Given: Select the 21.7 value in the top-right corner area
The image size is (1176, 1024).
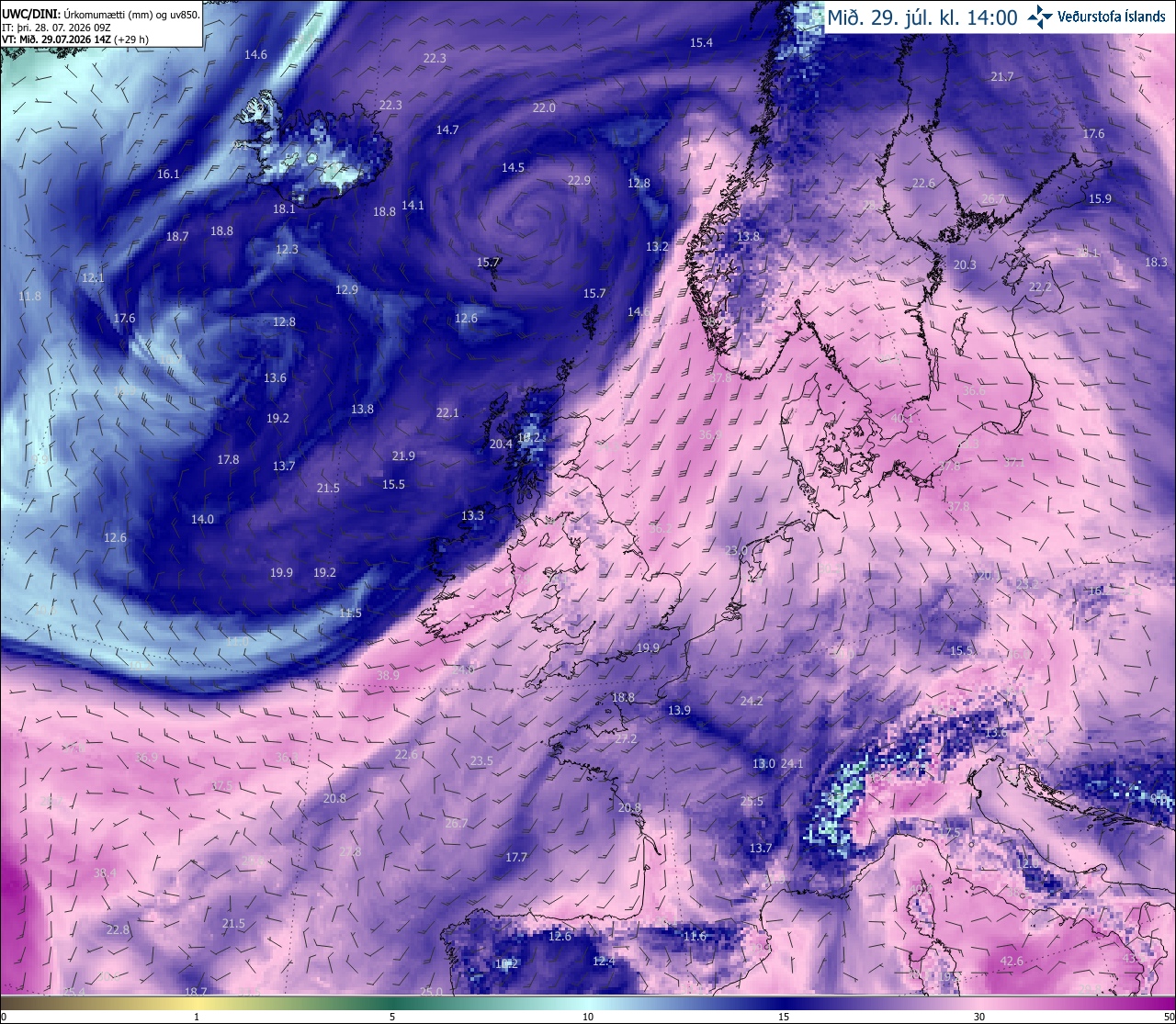Looking at the screenshot, I should [1002, 76].
